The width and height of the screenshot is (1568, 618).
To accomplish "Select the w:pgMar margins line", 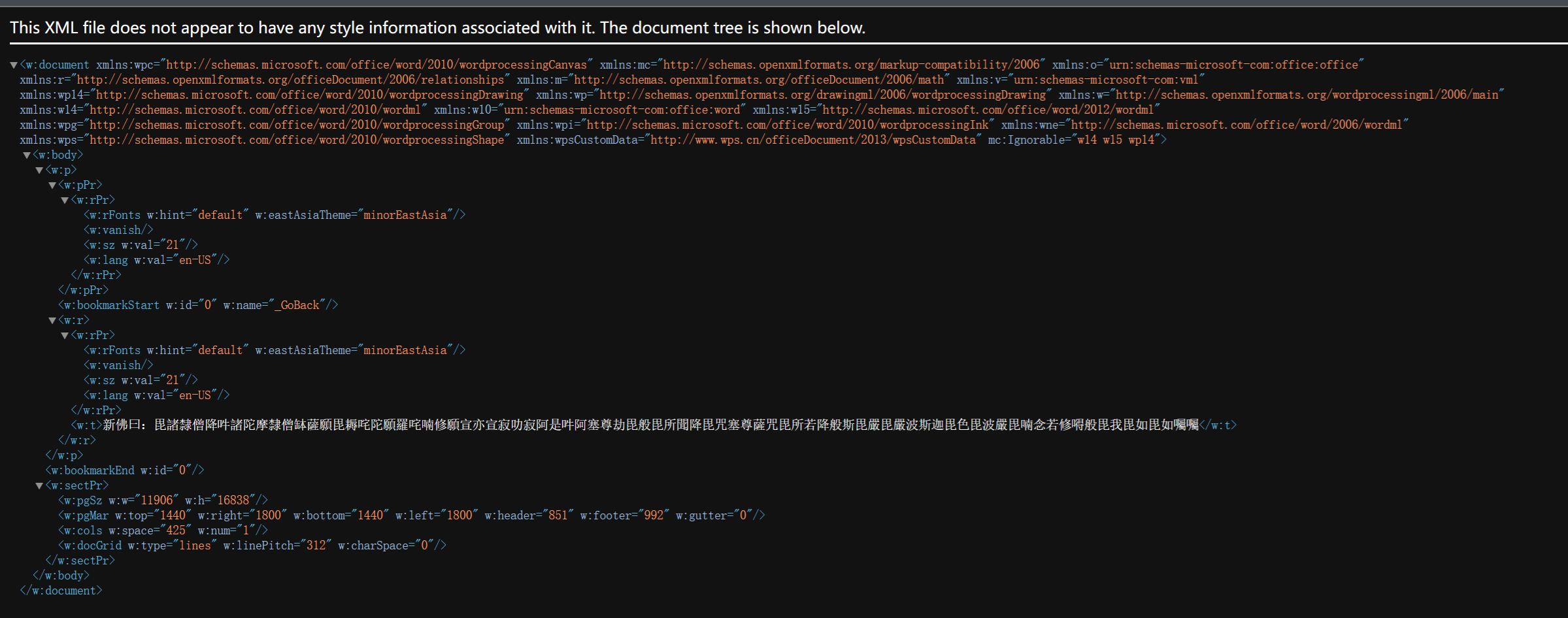I will (x=410, y=515).
